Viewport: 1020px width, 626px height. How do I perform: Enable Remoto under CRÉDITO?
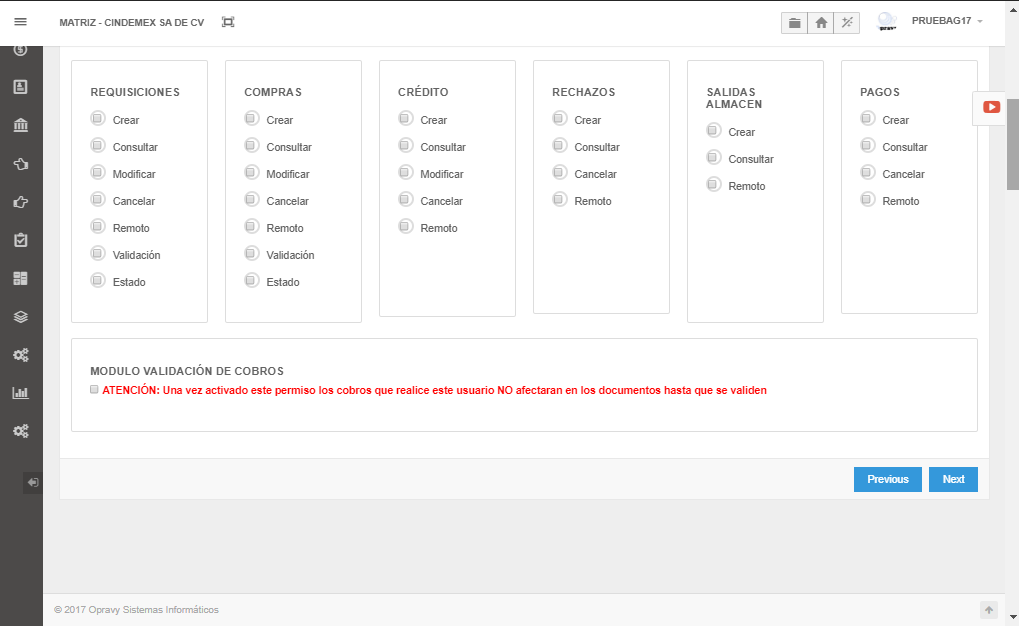coord(405,226)
